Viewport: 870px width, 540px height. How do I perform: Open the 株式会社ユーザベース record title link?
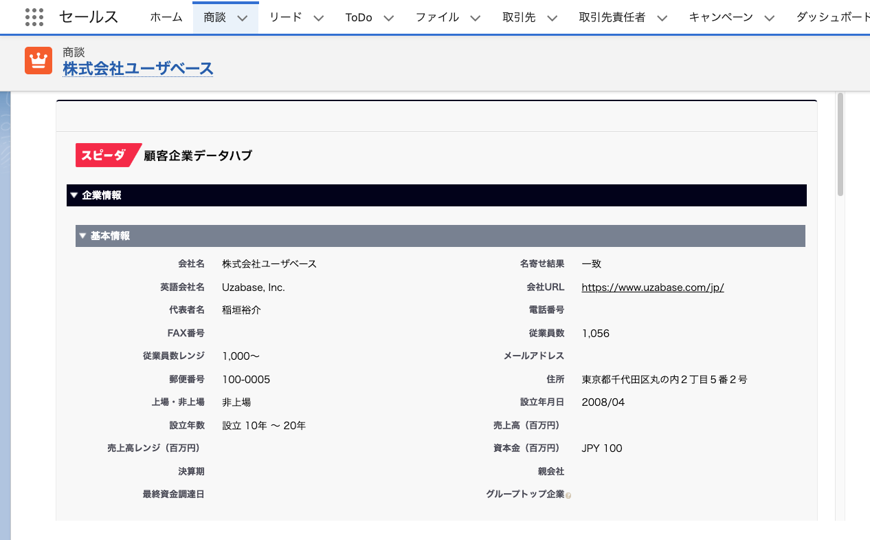click(138, 68)
